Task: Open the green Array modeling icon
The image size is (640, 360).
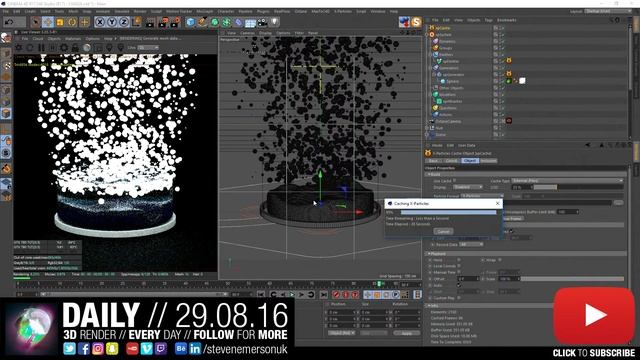Action: (x=226, y=22)
